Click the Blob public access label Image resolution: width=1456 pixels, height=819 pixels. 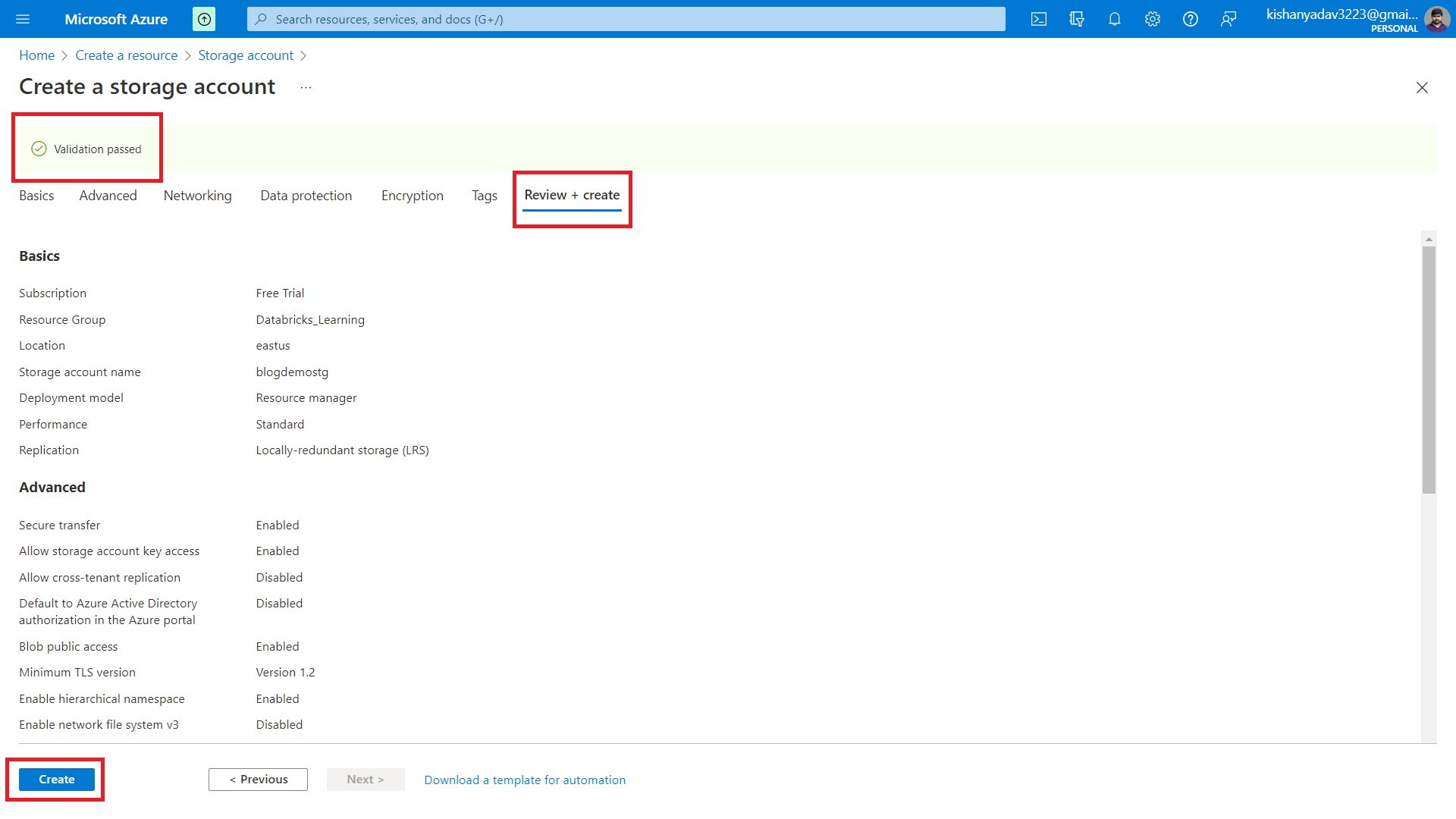(x=68, y=647)
